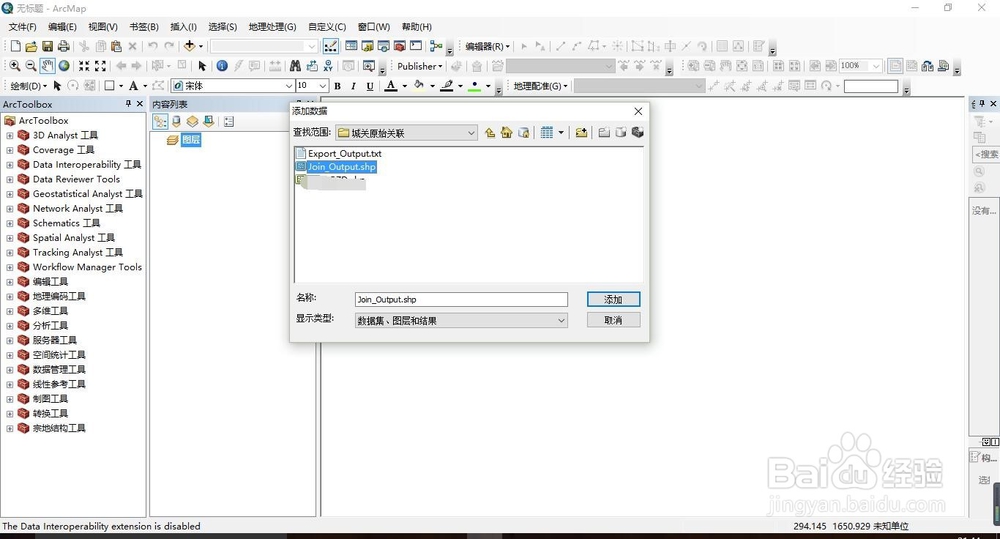Image resolution: width=1000 pixels, height=539 pixels.
Task: Print the map
Action: click(x=63, y=46)
